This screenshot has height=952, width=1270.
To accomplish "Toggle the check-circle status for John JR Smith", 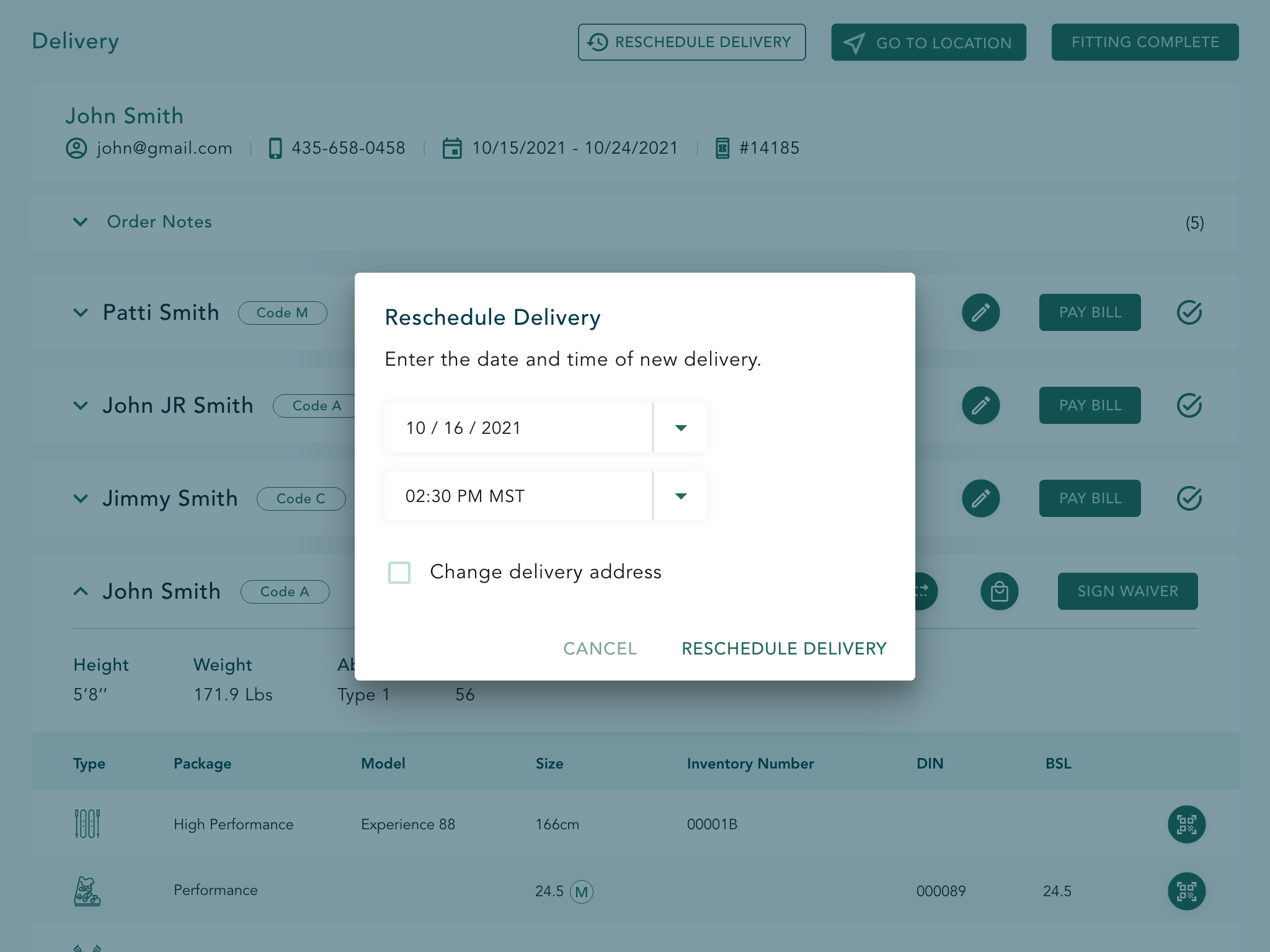I will 1189,405.
